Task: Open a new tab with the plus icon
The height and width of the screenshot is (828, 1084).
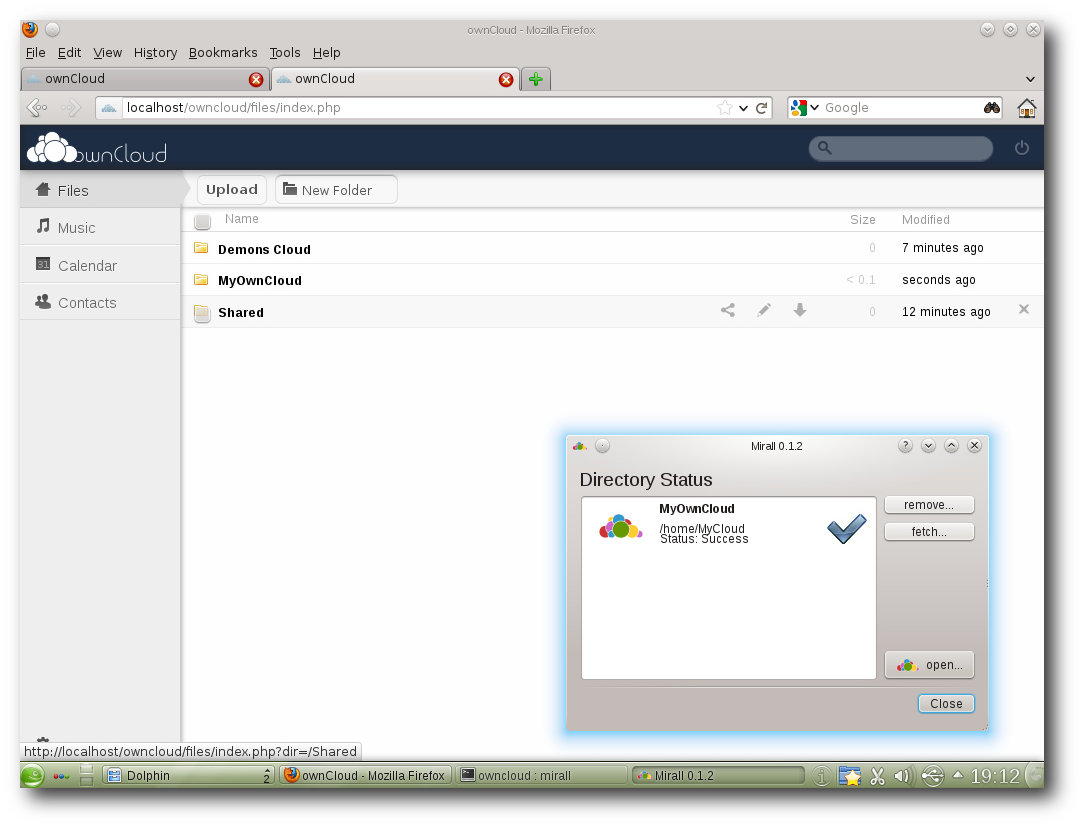Action: 536,79
